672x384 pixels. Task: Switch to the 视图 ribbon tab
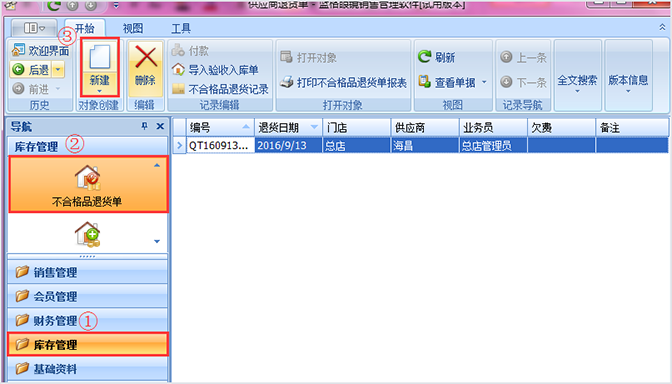pos(133,28)
